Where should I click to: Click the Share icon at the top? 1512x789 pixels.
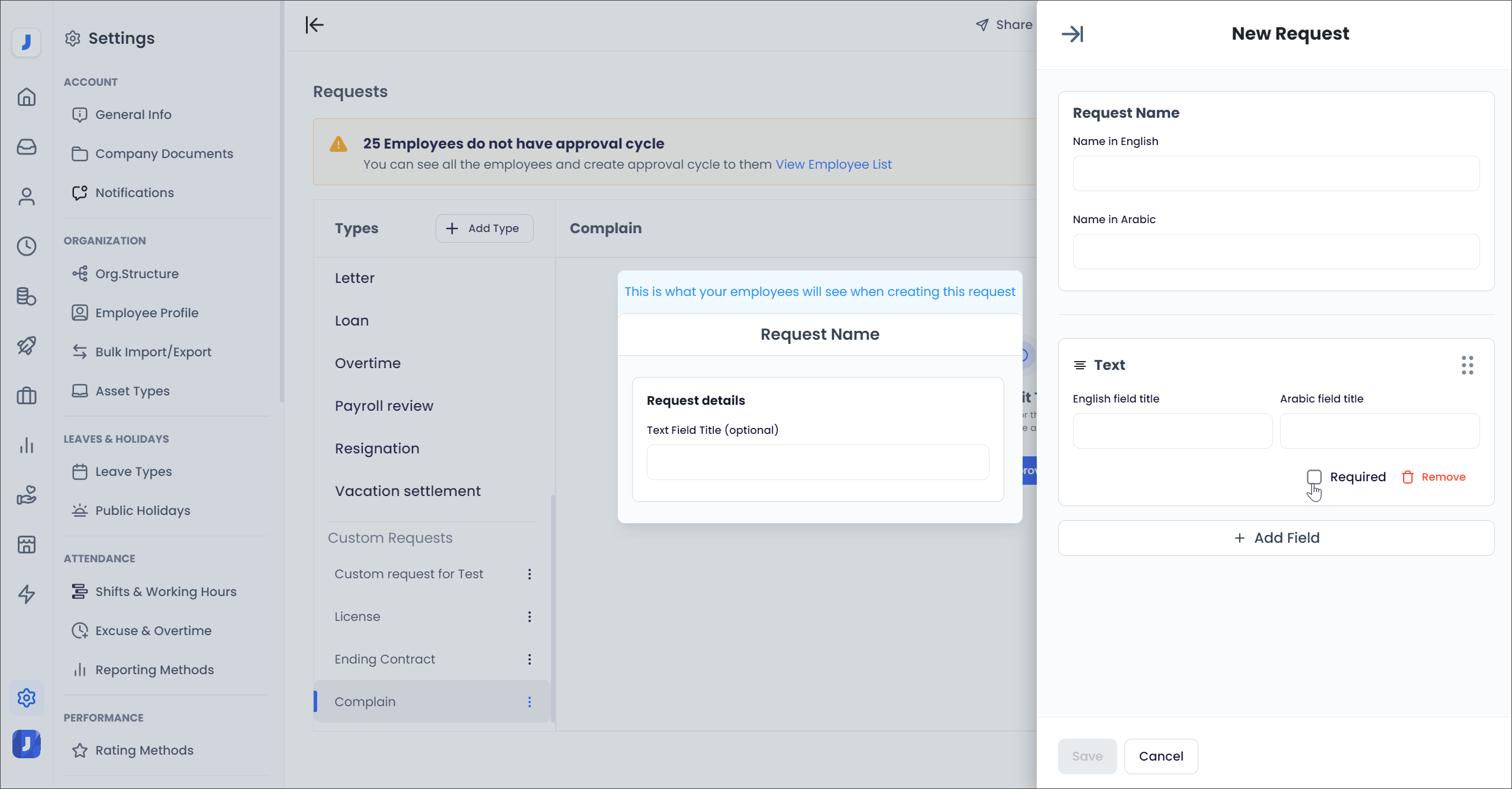[982, 24]
